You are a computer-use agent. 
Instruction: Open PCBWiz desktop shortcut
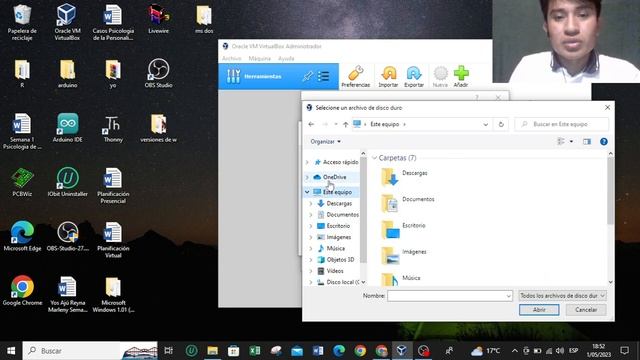click(x=22, y=182)
